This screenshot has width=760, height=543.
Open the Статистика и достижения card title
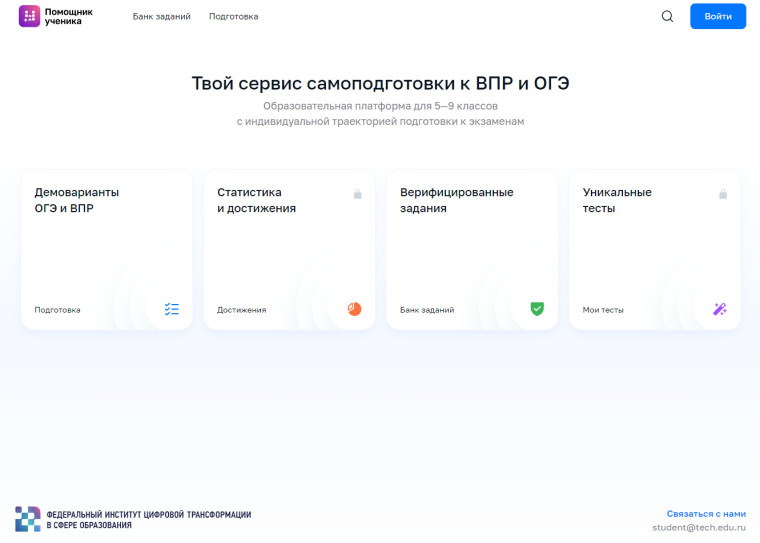click(x=256, y=200)
